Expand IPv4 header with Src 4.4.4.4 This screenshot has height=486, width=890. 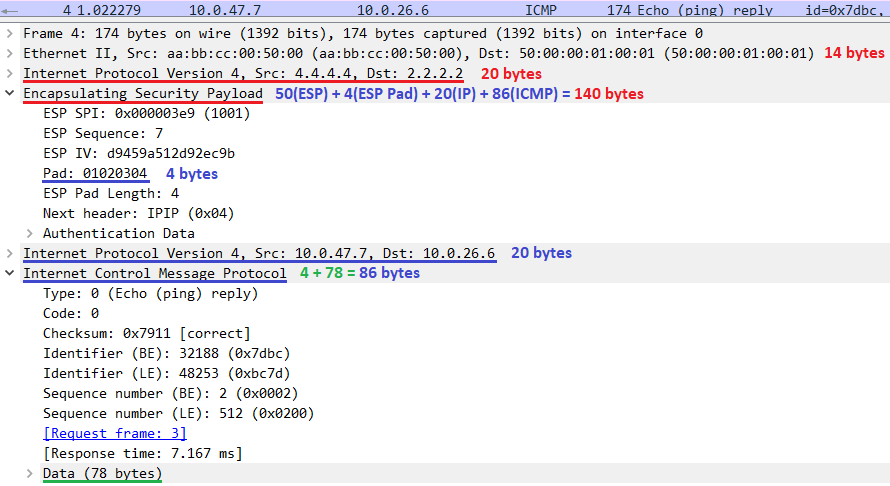[10, 73]
